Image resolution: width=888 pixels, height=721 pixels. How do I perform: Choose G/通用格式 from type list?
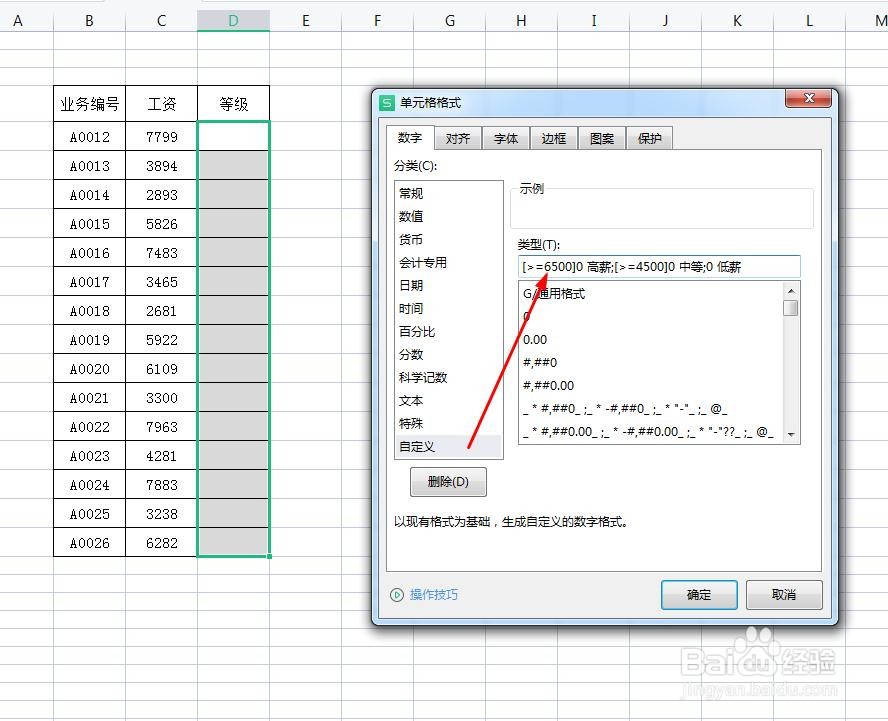coord(651,293)
